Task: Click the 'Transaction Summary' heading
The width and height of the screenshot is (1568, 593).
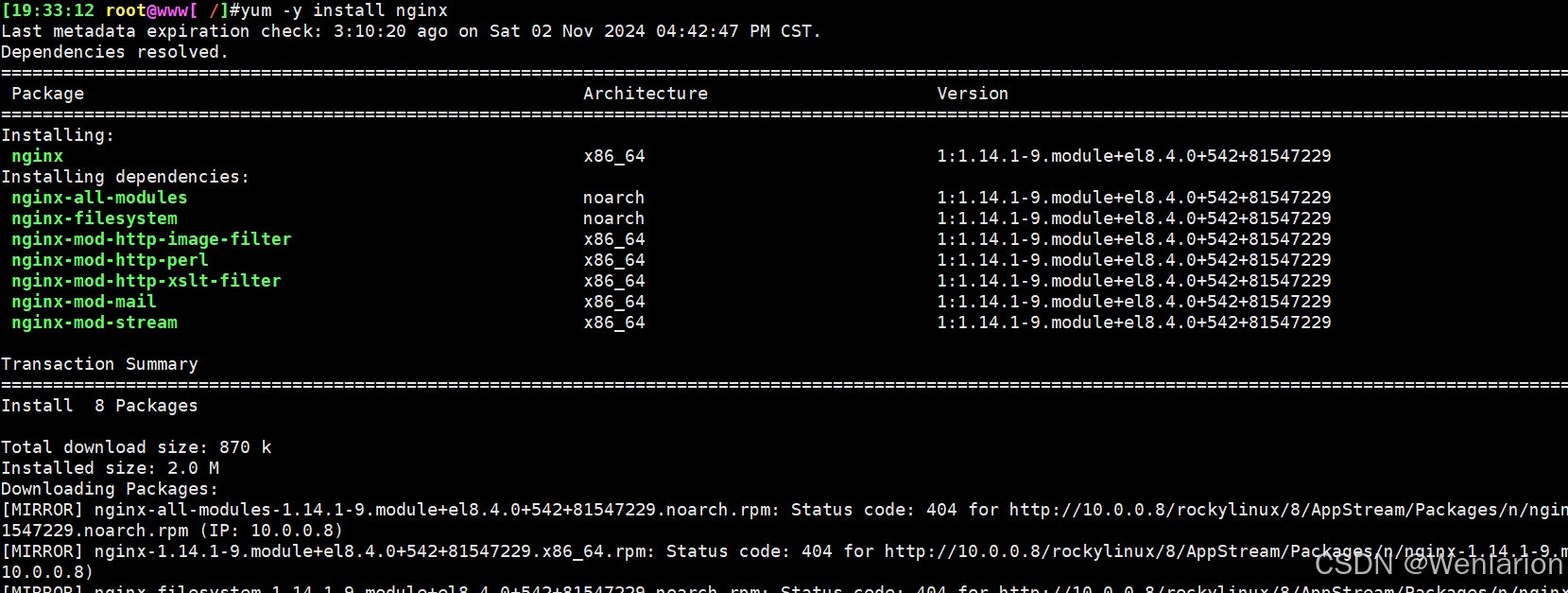Action: 99,364
